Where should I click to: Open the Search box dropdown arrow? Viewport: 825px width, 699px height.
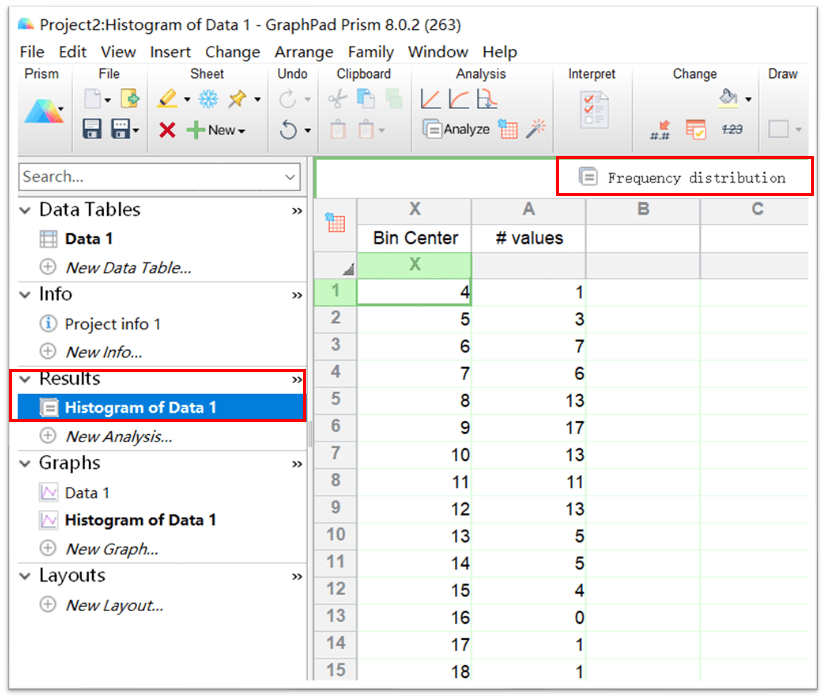pos(290,177)
